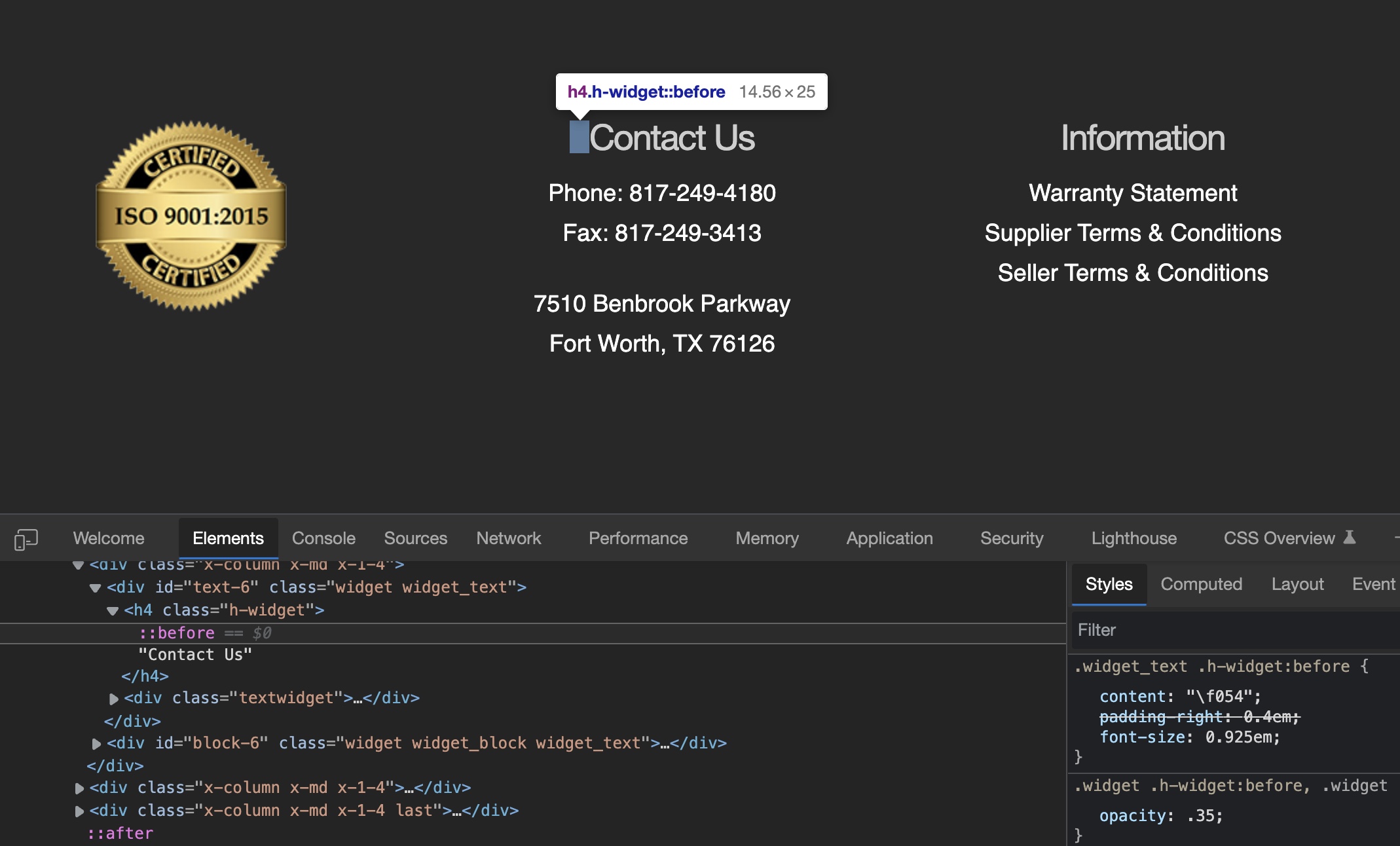Toggle the device emulation toolbar icon
Image resolution: width=1400 pixels, height=846 pixels.
26,539
